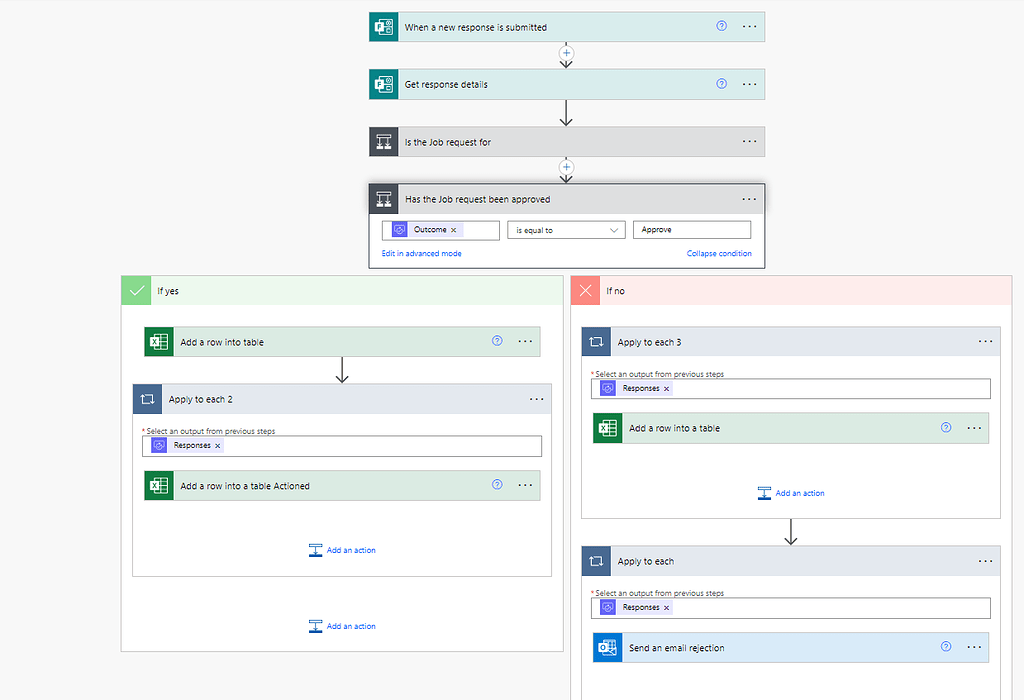This screenshot has width=1024, height=700.
Task: Click the "Approve" value input field
Action: pyautogui.click(x=691, y=229)
